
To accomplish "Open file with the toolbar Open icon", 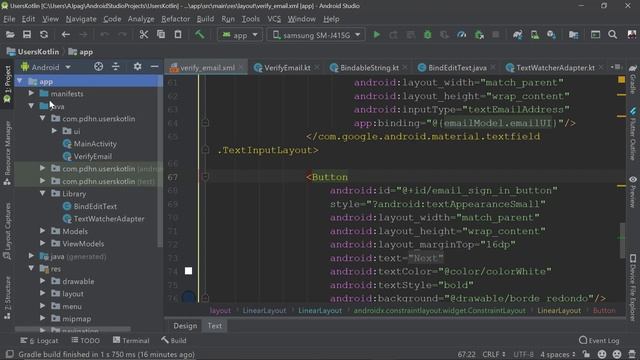I will point(10,35).
